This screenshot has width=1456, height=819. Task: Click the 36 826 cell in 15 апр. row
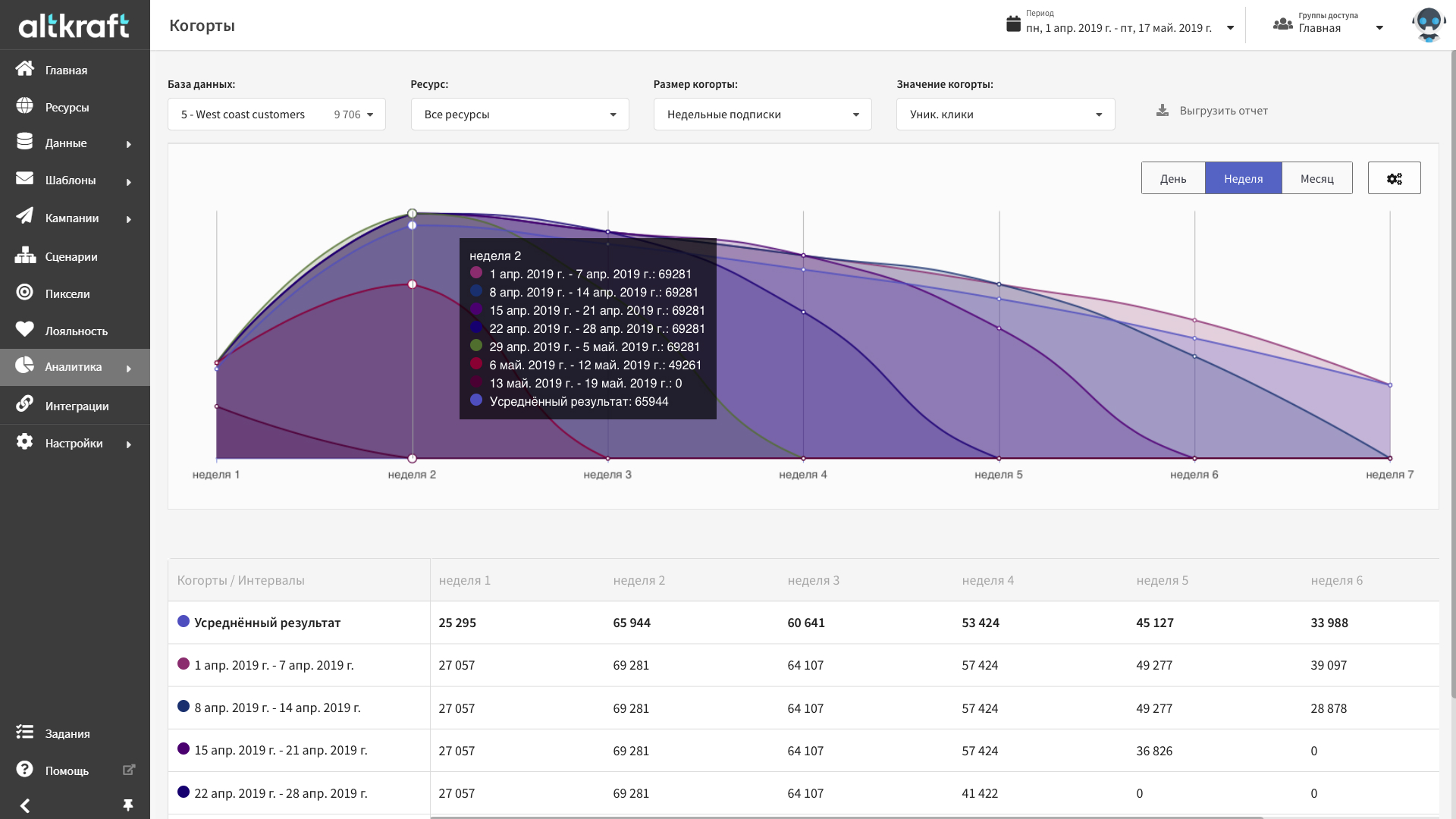coord(1154,752)
